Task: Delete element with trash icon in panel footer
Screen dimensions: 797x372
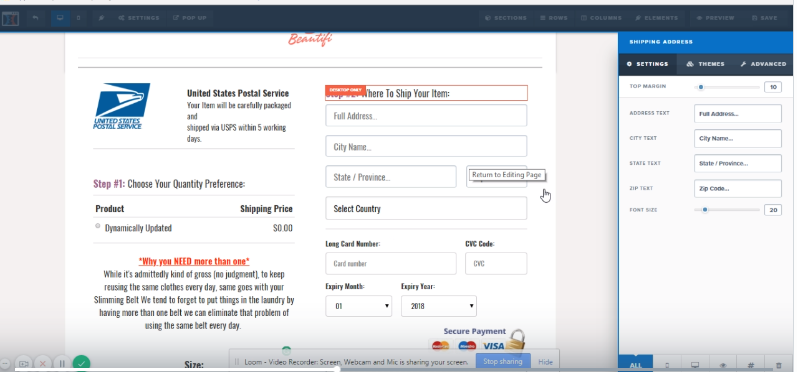Action: 779,365
